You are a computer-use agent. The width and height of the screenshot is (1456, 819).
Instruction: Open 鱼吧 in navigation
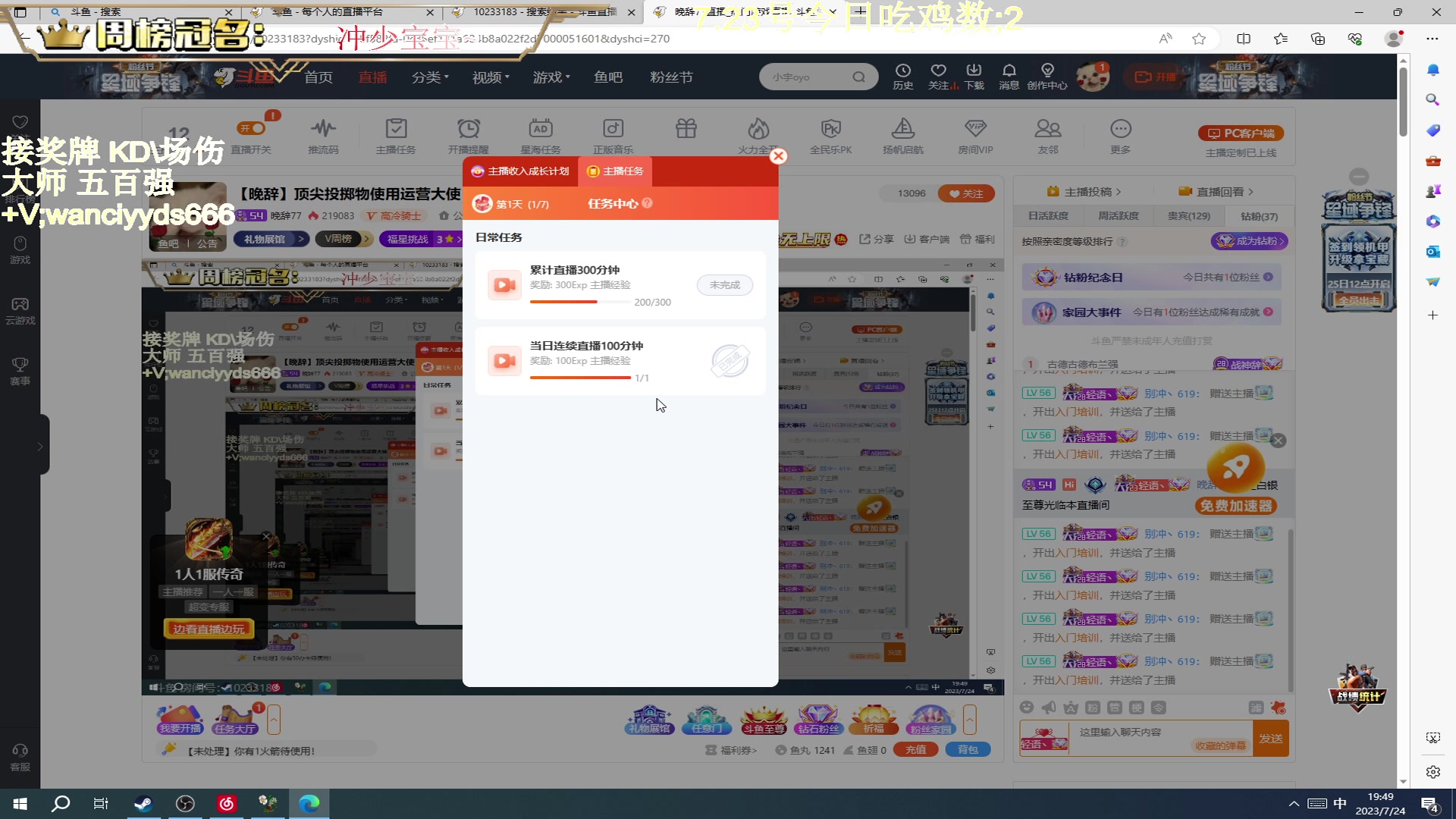pyautogui.click(x=608, y=77)
